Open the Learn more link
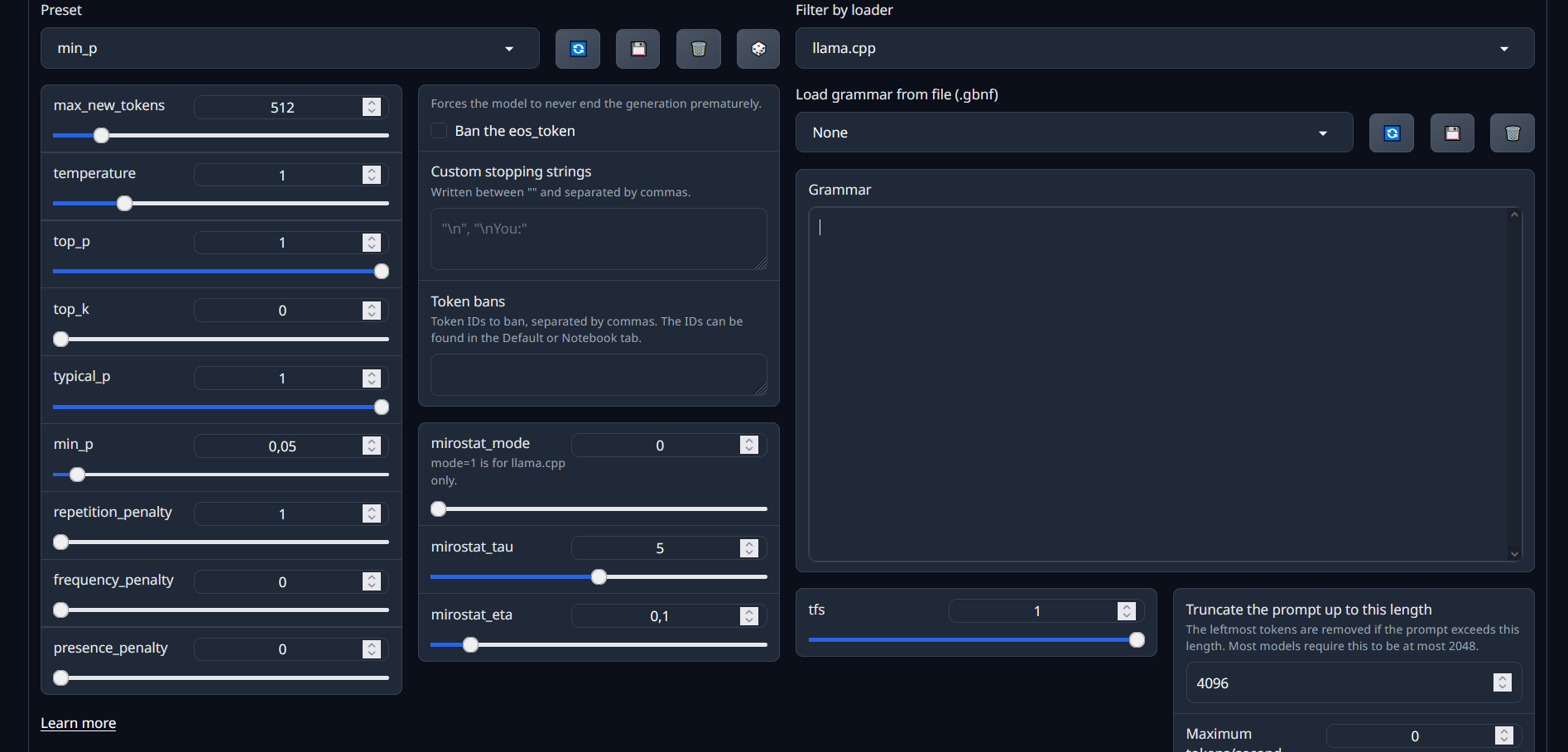Image resolution: width=1568 pixels, height=752 pixels. (79, 723)
